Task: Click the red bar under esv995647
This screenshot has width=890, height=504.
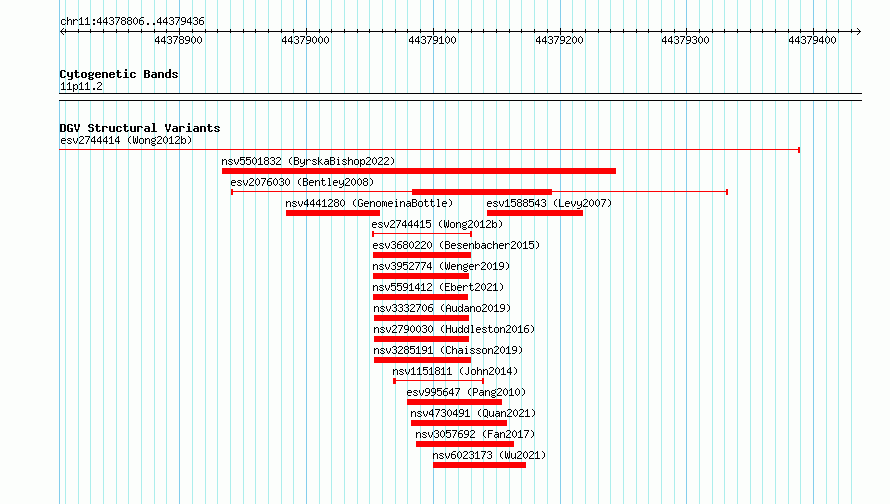Action: [454, 402]
